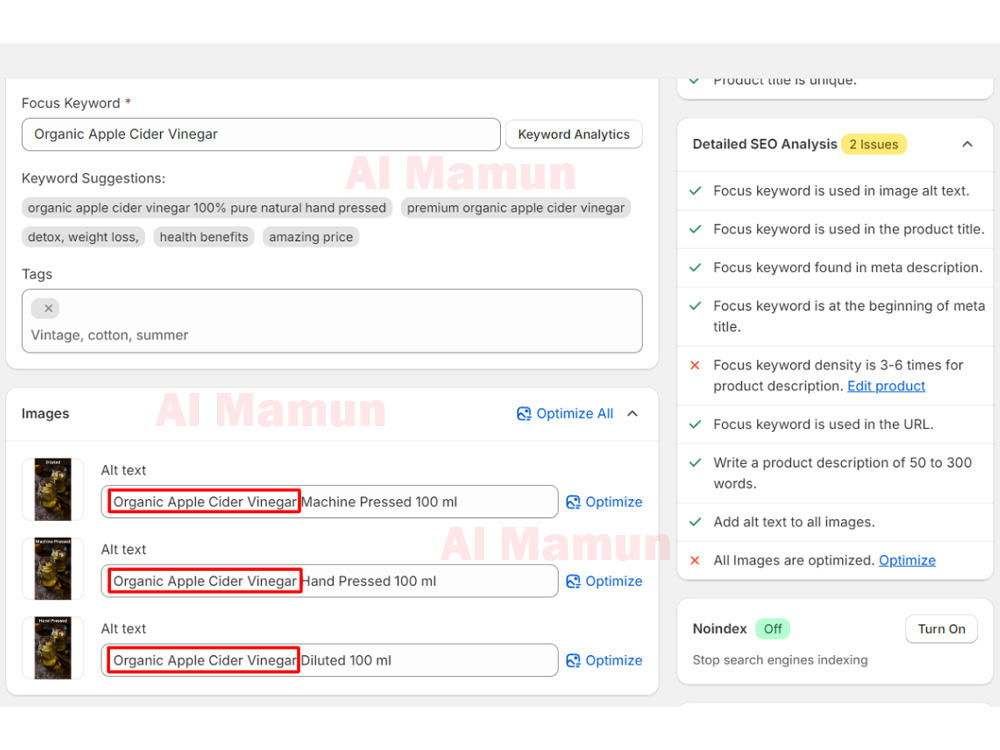Image resolution: width=1000 pixels, height=750 pixels.
Task: Open the Machine Pressed image thumbnail
Action: 53,489
